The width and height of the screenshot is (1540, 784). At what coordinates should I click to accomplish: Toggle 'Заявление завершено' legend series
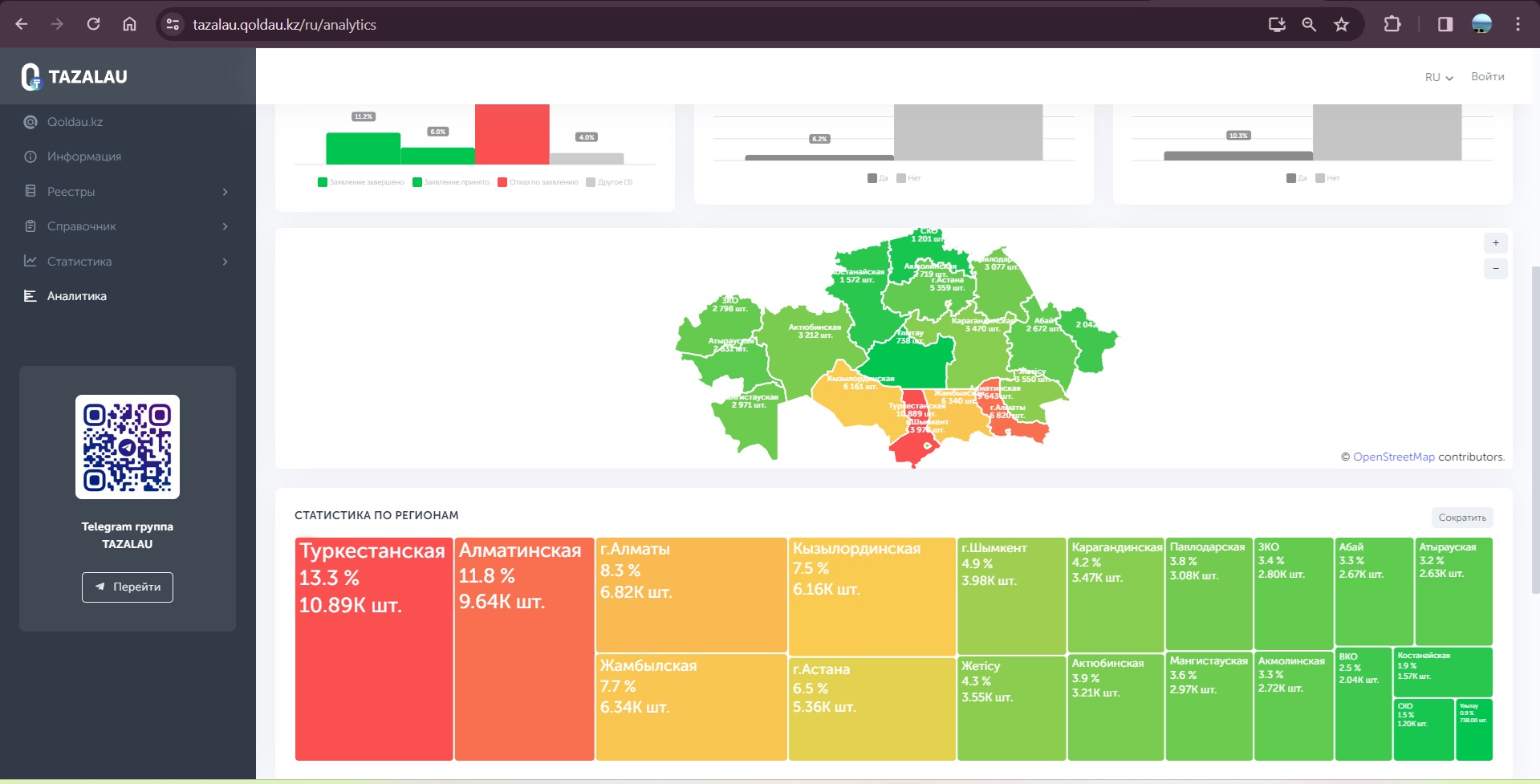361,182
